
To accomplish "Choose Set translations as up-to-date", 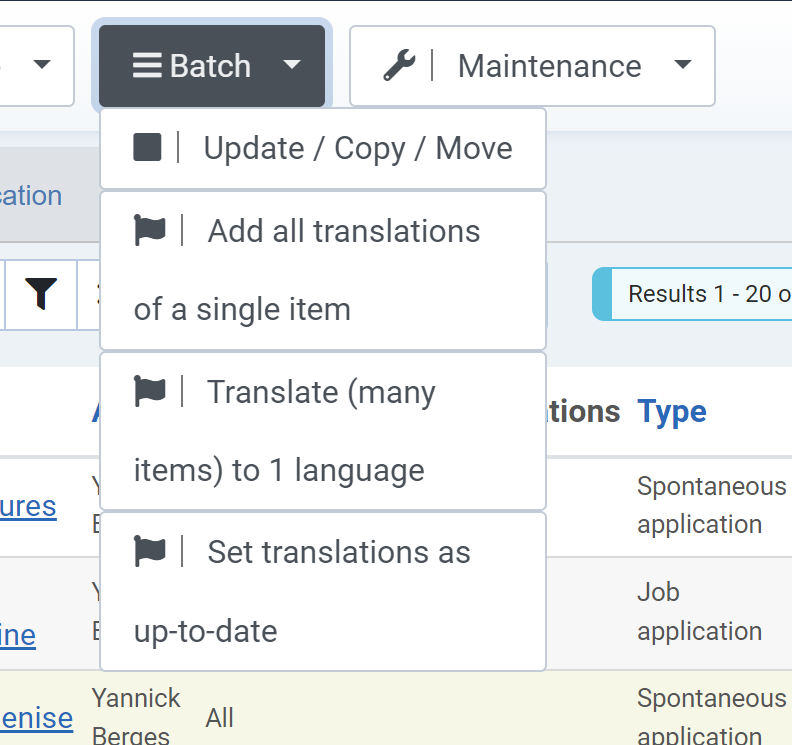I will pos(323,591).
